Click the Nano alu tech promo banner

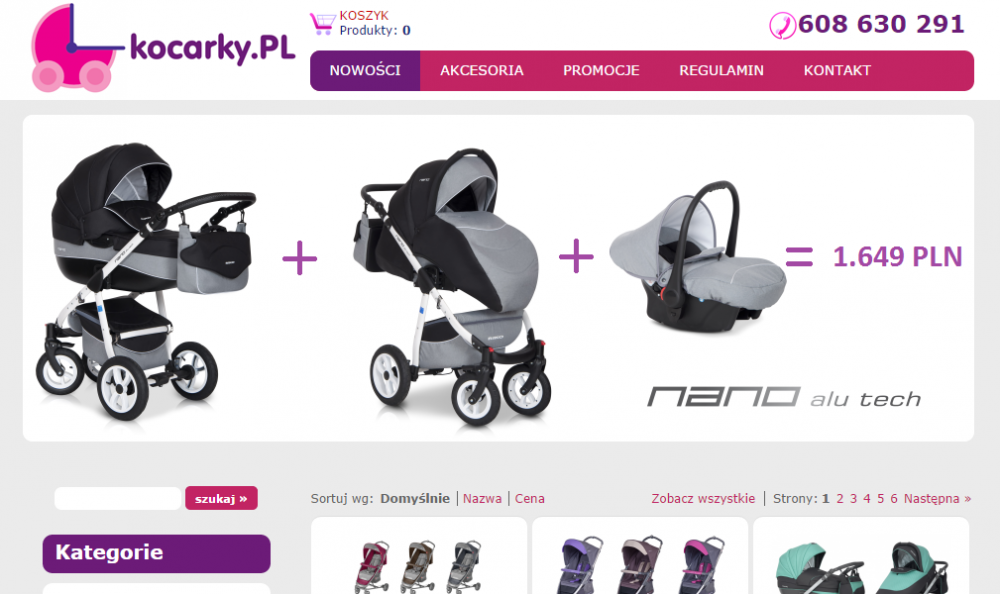[498, 278]
